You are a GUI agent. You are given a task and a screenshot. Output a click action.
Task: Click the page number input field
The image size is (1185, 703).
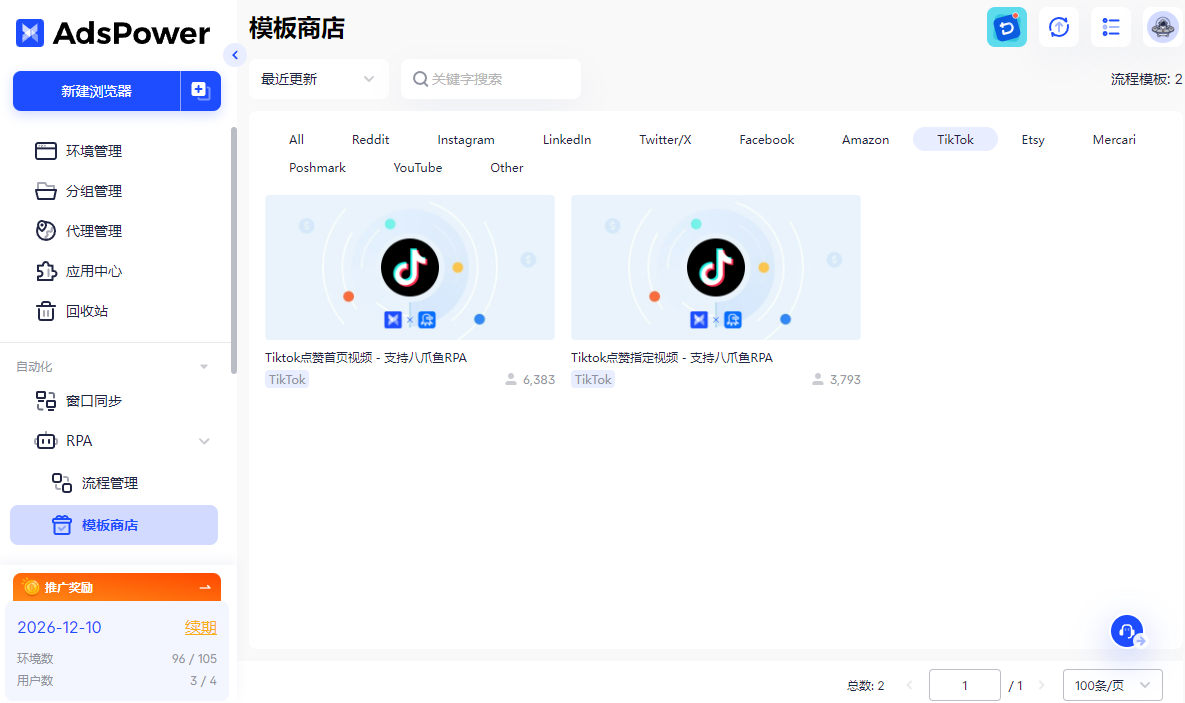(x=964, y=686)
